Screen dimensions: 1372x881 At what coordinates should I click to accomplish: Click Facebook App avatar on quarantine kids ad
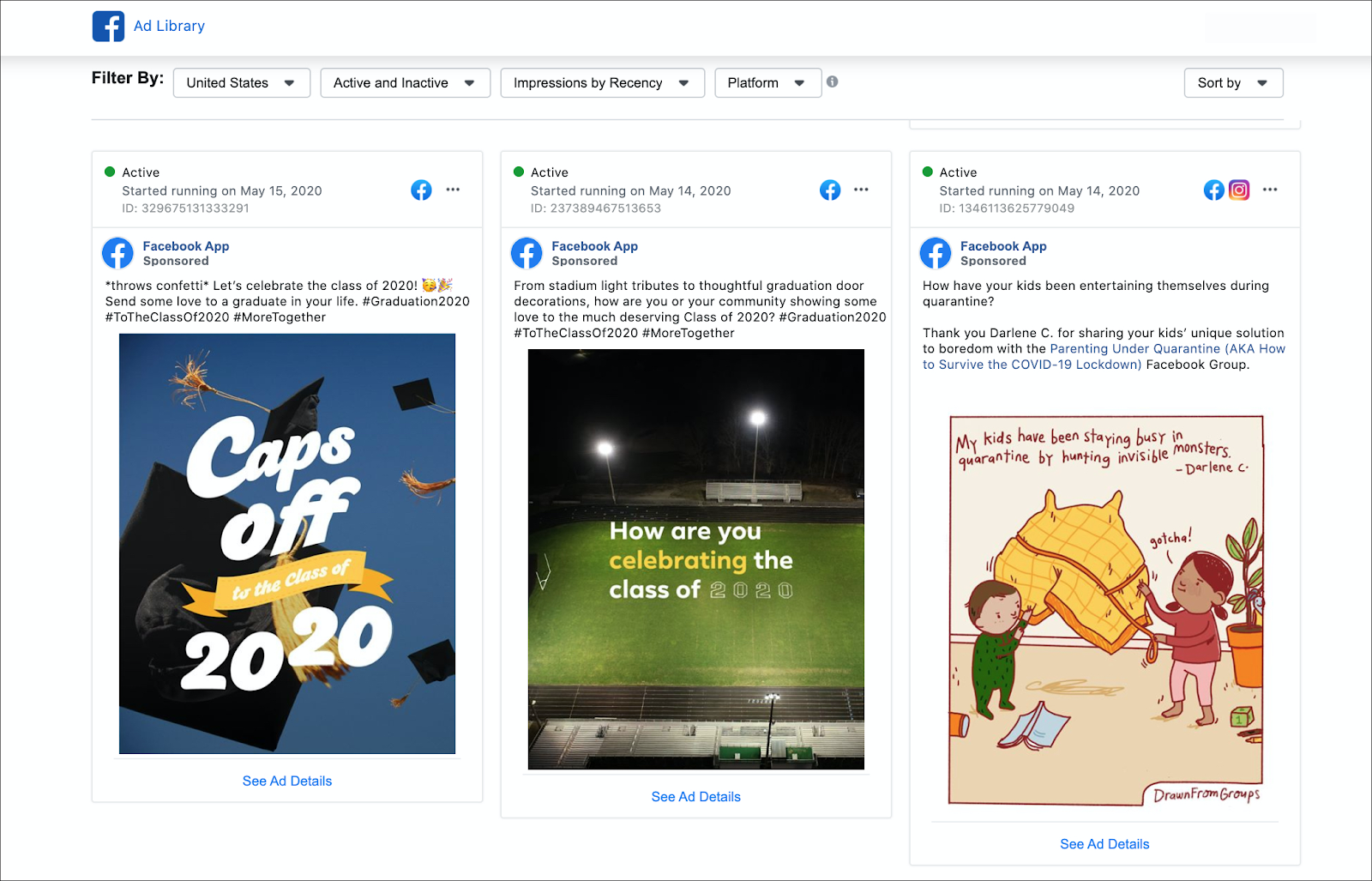[936, 253]
